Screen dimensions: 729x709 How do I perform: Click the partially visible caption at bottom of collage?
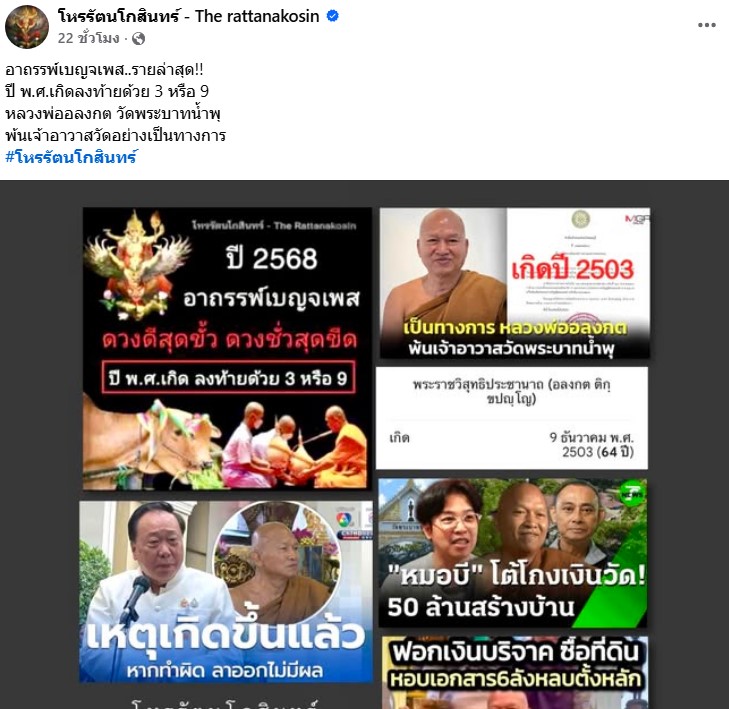[x=225, y=704]
